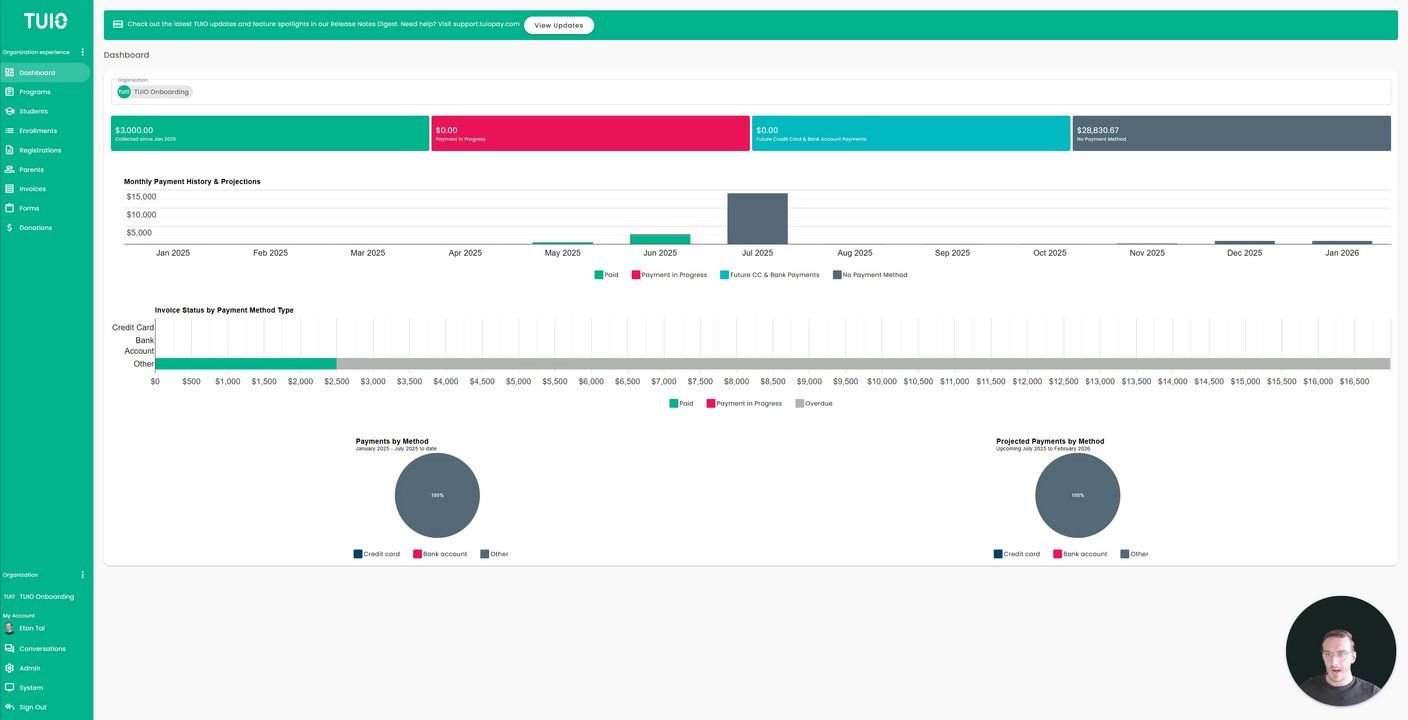Toggle the Overdue legend entry

click(813, 404)
